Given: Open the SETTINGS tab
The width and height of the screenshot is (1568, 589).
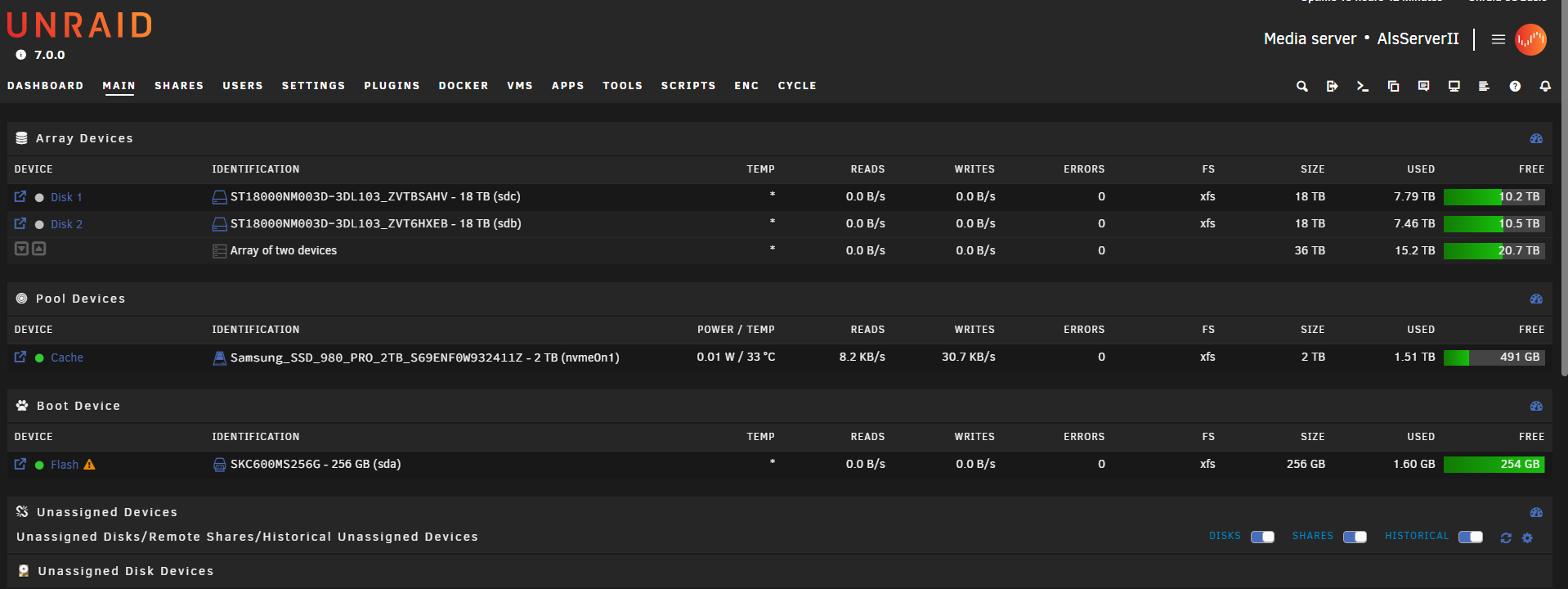Looking at the screenshot, I should pos(314,85).
